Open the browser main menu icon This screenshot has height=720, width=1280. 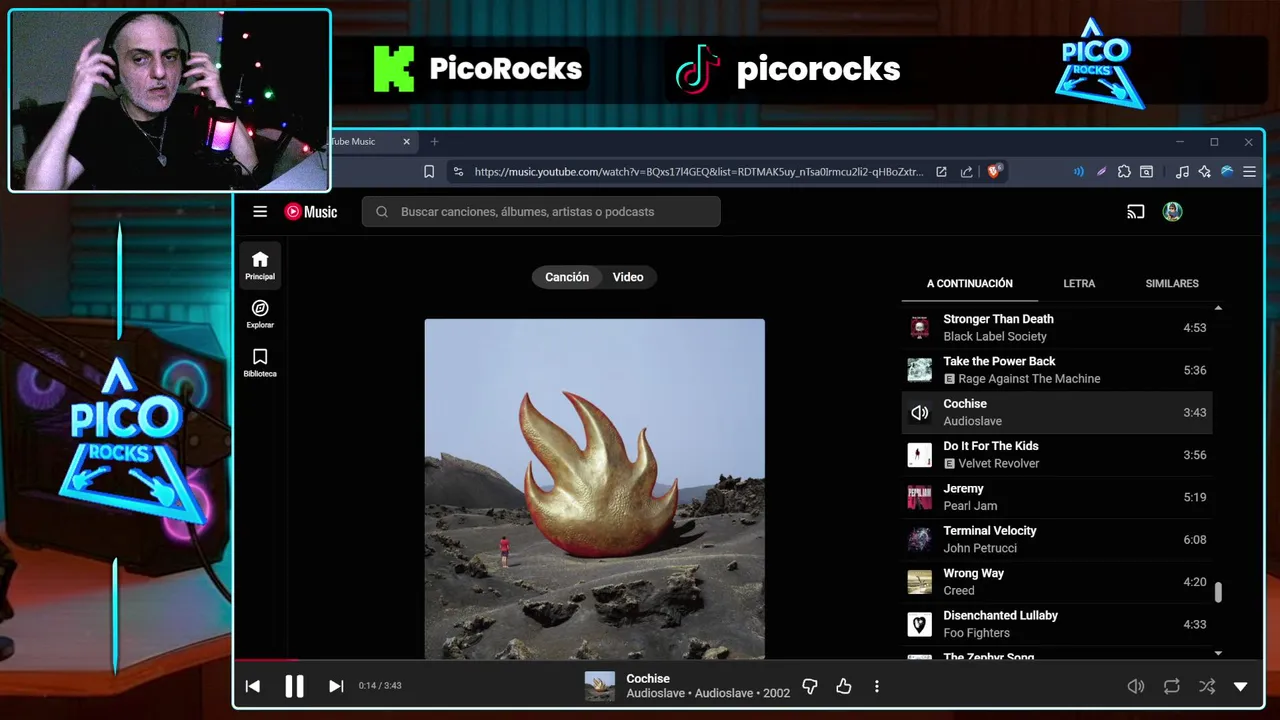point(1249,172)
